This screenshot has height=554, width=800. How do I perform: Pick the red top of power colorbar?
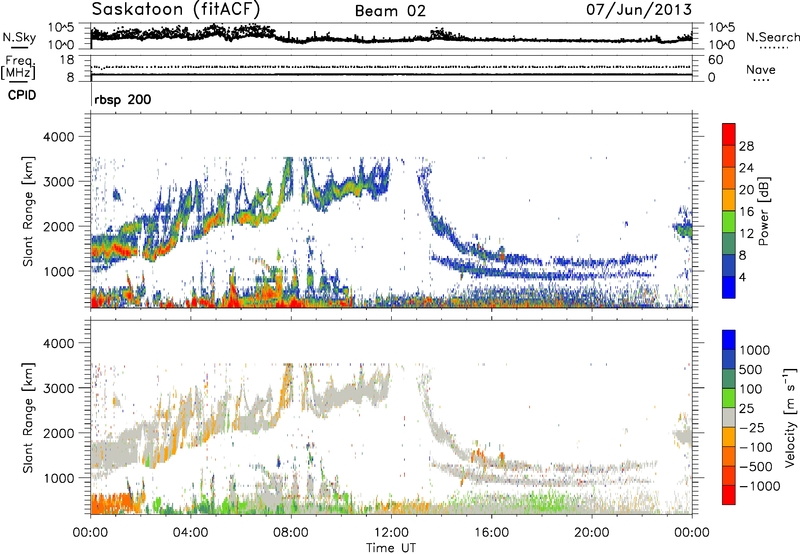tap(729, 134)
